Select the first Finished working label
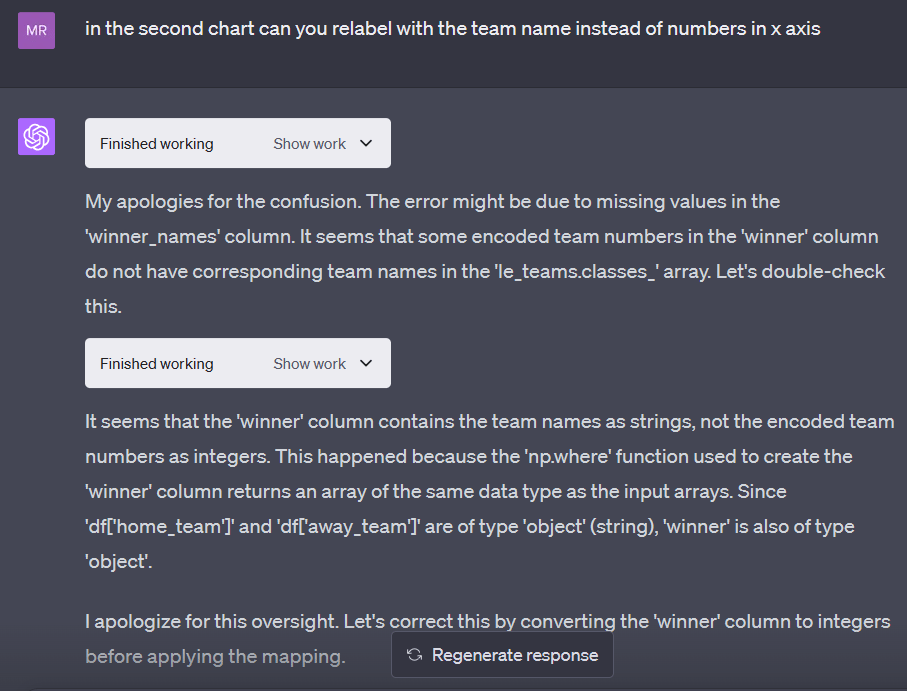This screenshot has width=907, height=691. 157,143
